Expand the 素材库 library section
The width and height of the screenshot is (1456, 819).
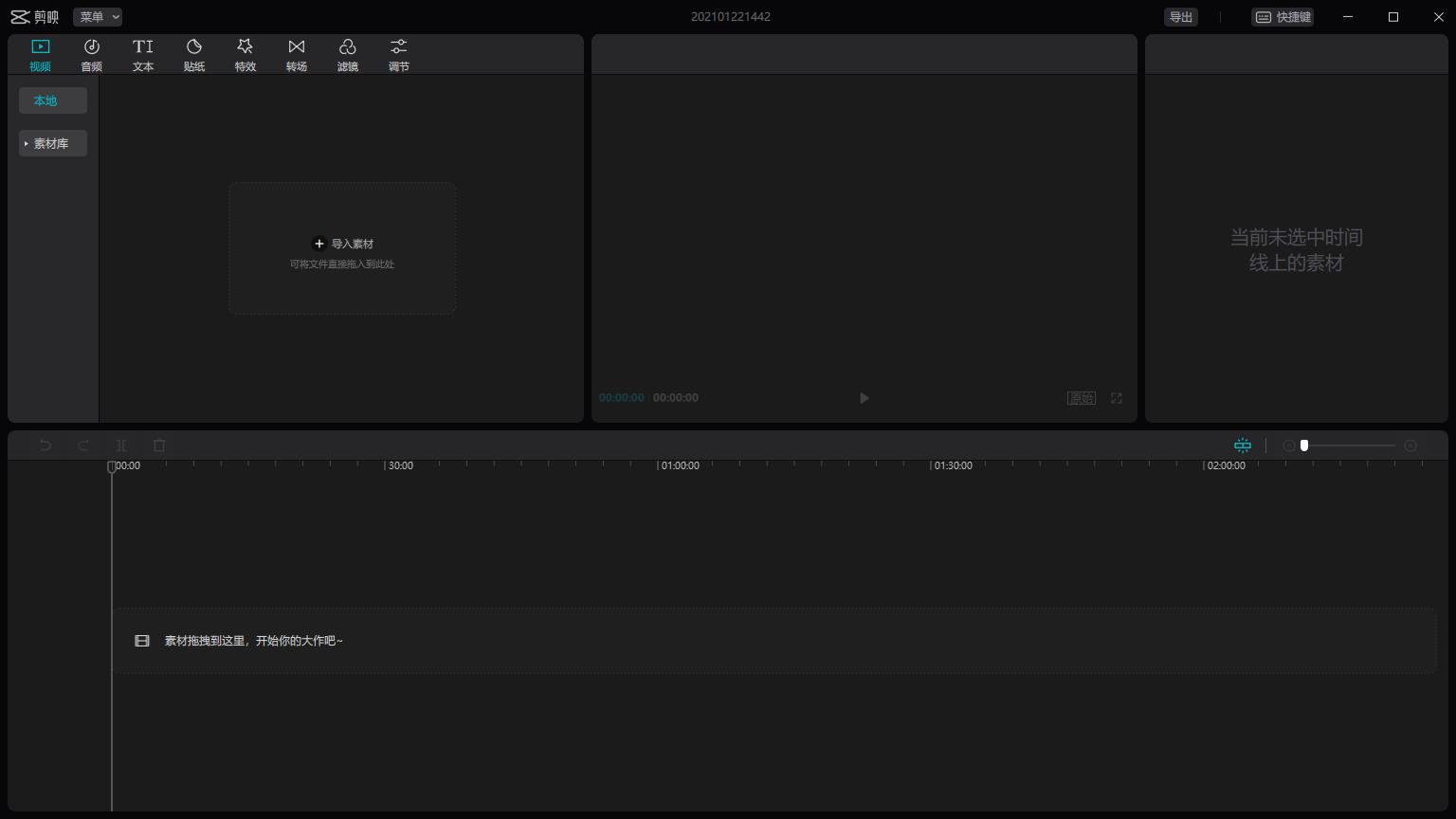click(x=52, y=143)
